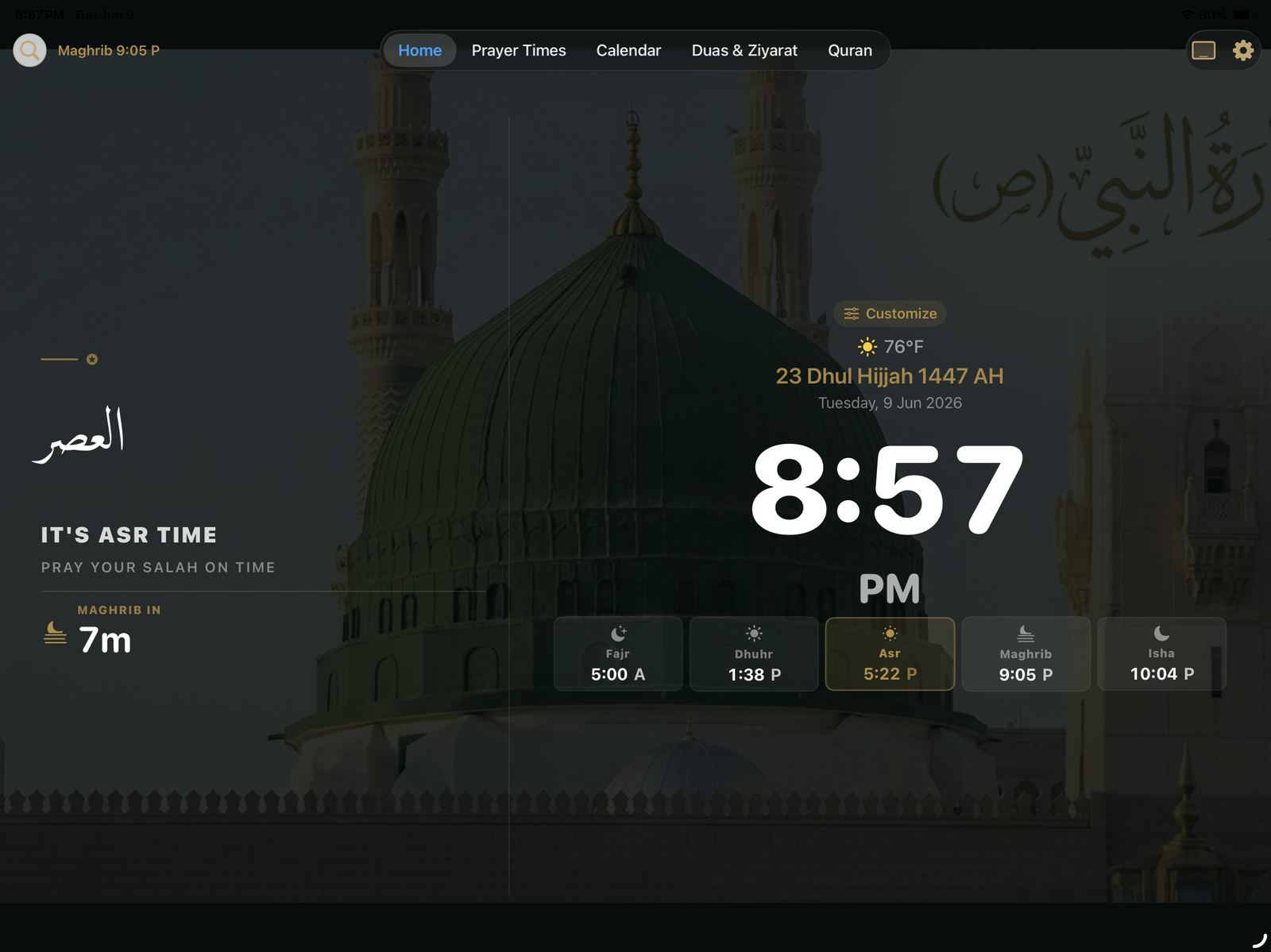Click the Asr sun icon
This screenshot has width=1271, height=952.
click(x=890, y=633)
